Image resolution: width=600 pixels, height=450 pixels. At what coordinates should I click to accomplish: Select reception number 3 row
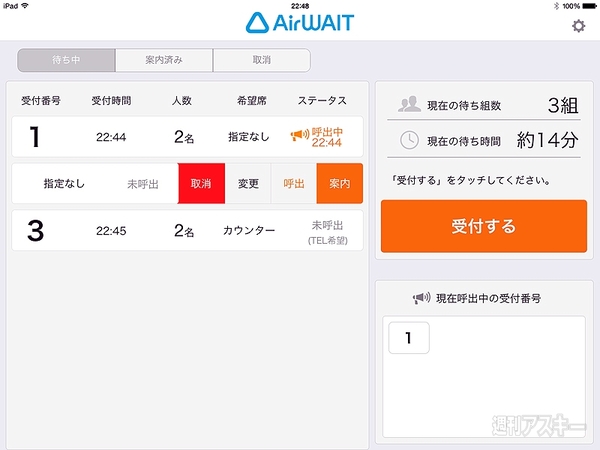(188, 230)
